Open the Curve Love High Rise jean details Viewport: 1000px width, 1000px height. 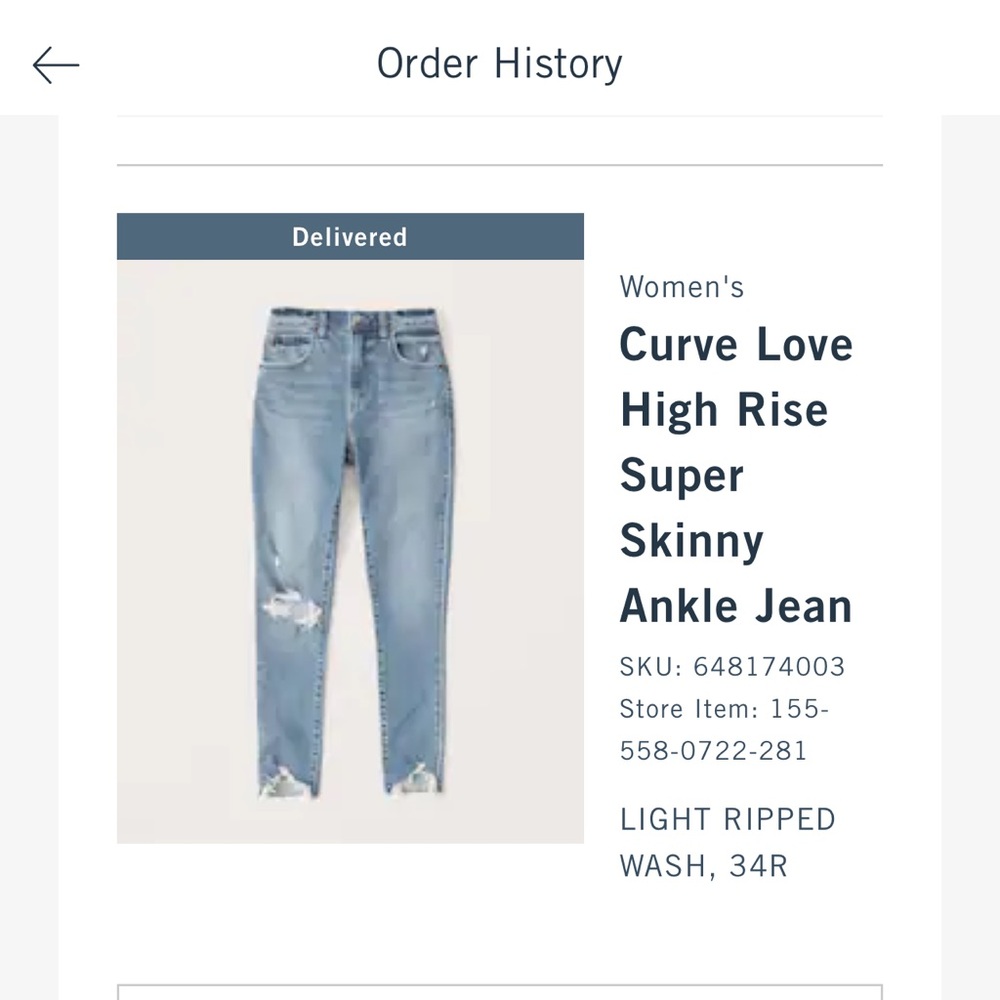[737, 472]
